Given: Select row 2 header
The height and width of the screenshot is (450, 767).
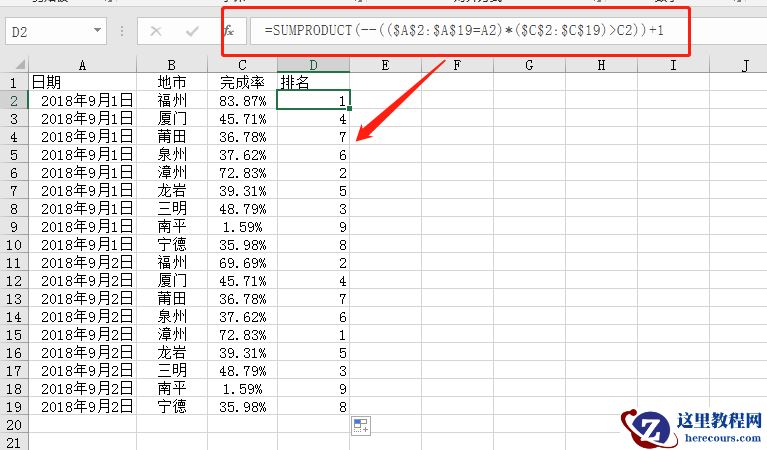Looking at the screenshot, I should tap(14, 100).
